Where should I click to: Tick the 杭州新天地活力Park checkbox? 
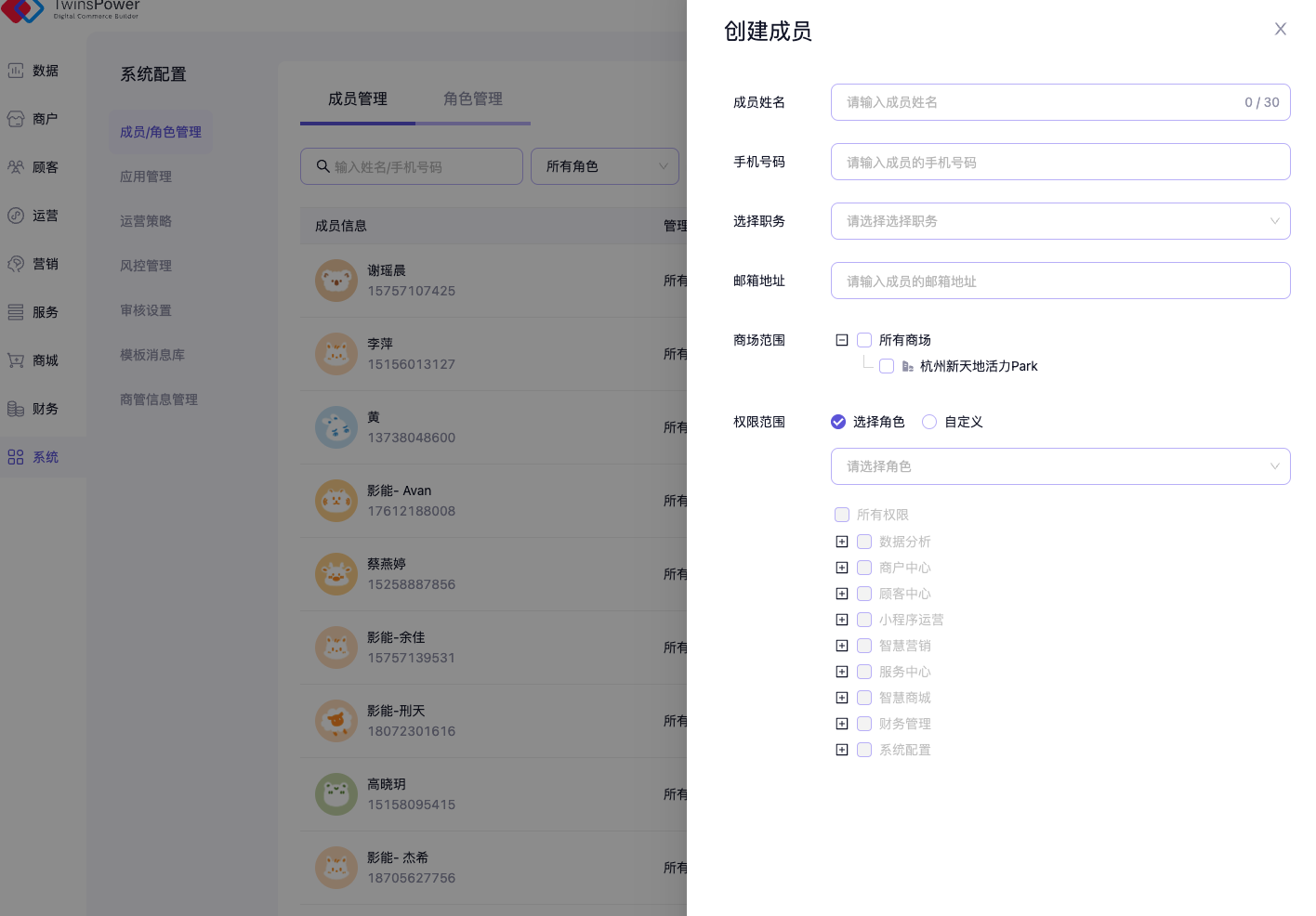pyautogui.click(x=887, y=366)
